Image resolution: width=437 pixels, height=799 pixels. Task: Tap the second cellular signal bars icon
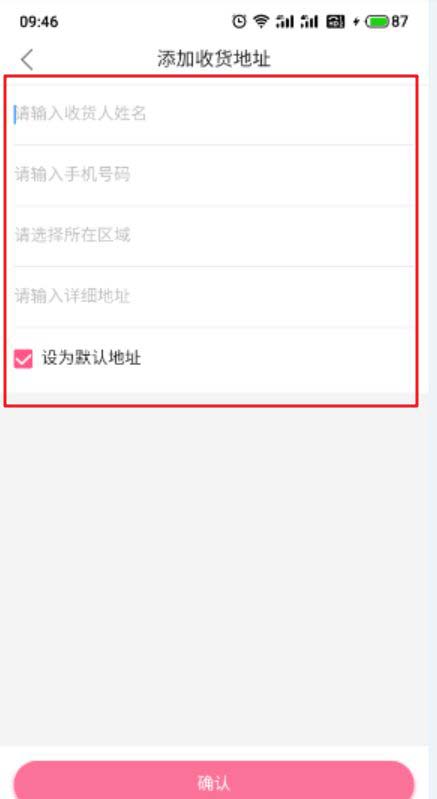[309, 22]
